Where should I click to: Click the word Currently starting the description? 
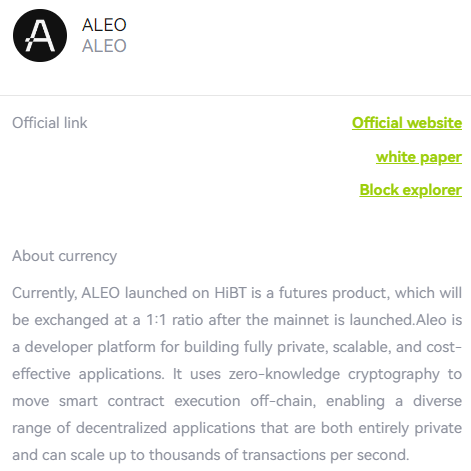(x=45, y=294)
